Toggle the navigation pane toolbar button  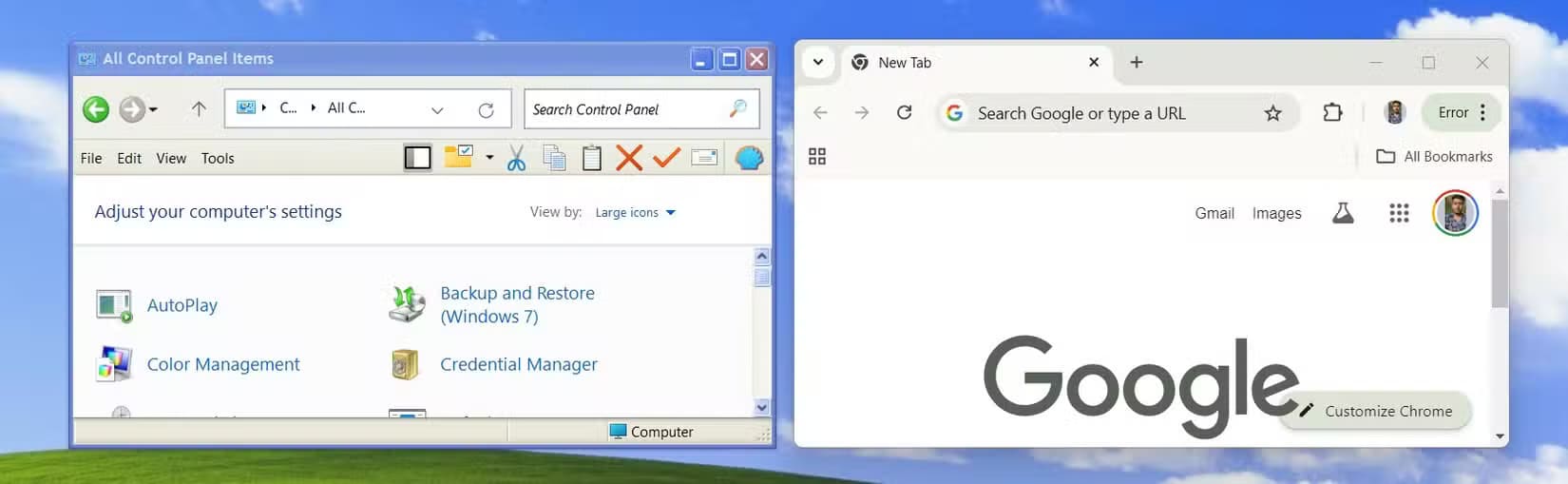pyautogui.click(x=418, y=158)
